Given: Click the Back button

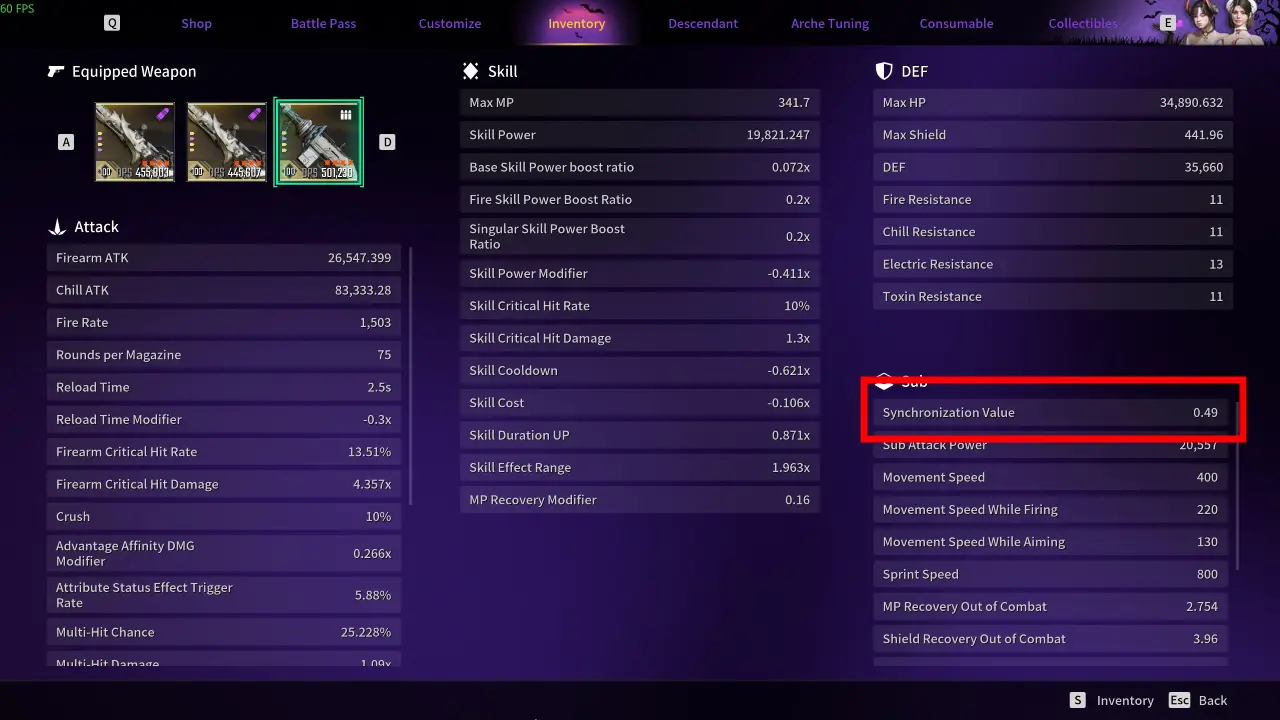Looking at the screenshot, I should click(1198, 700).
